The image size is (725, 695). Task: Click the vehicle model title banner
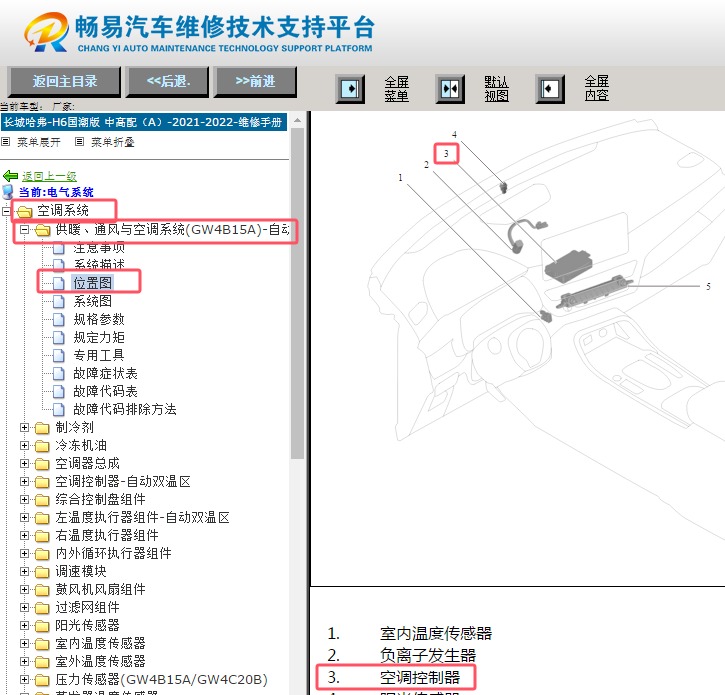[144, 123]
